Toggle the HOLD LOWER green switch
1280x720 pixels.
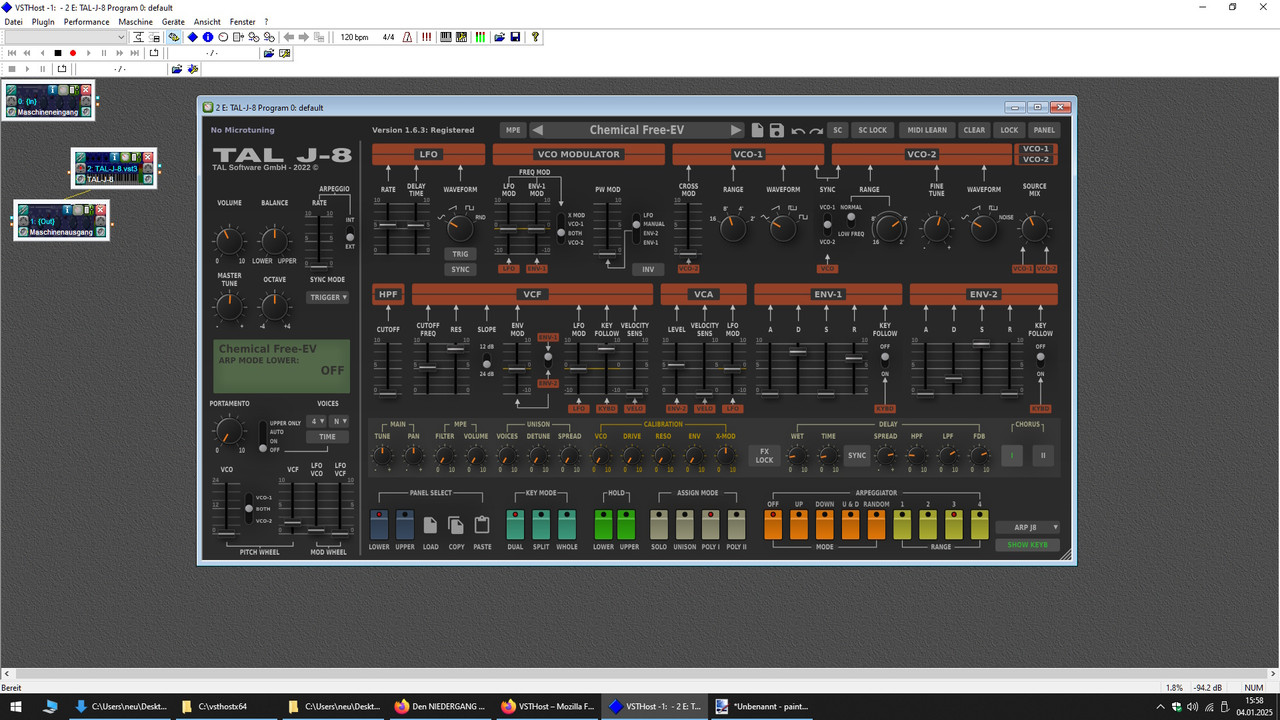tap(603, 525)
